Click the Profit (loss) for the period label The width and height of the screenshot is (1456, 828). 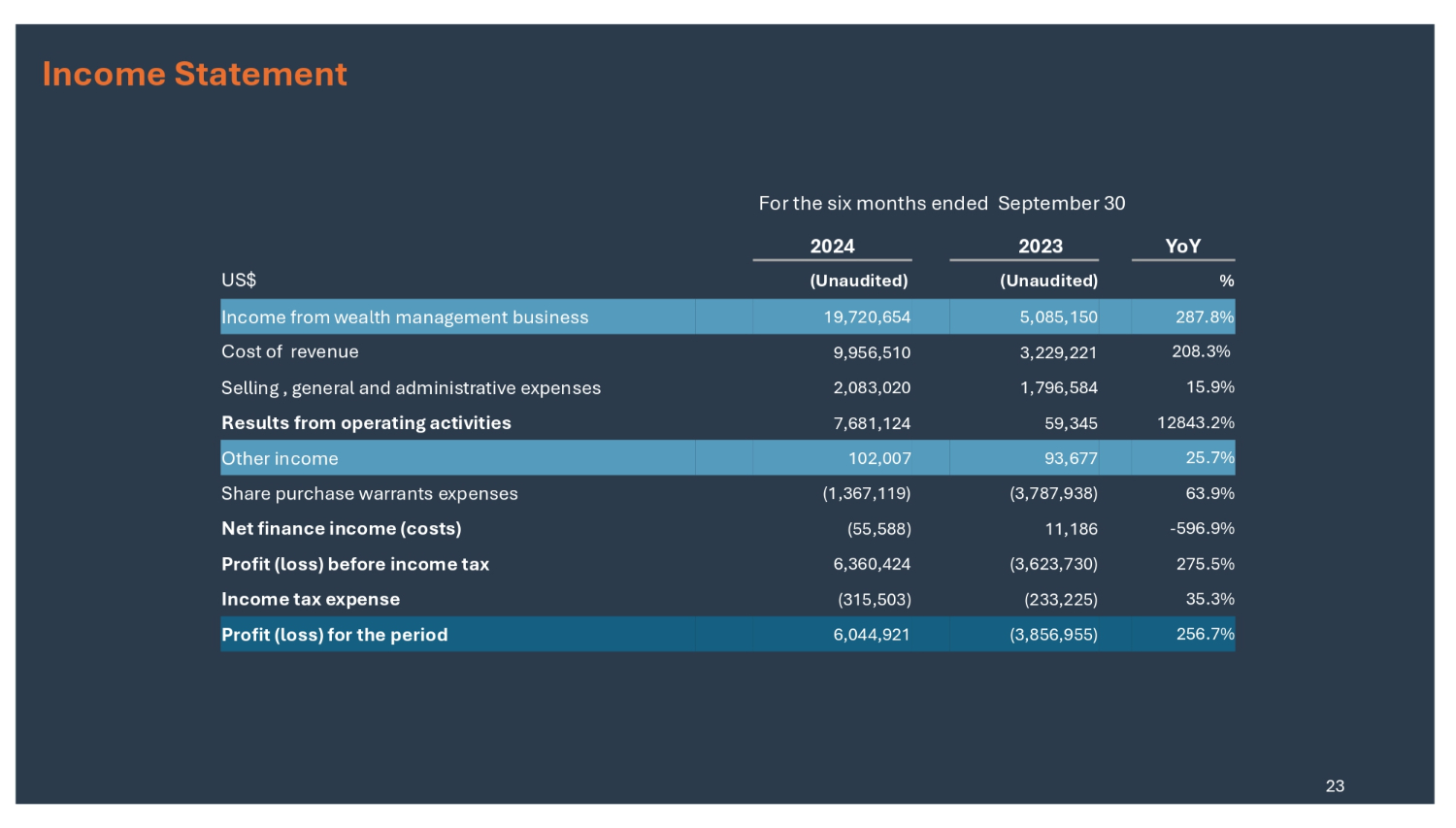click(334, 635)
